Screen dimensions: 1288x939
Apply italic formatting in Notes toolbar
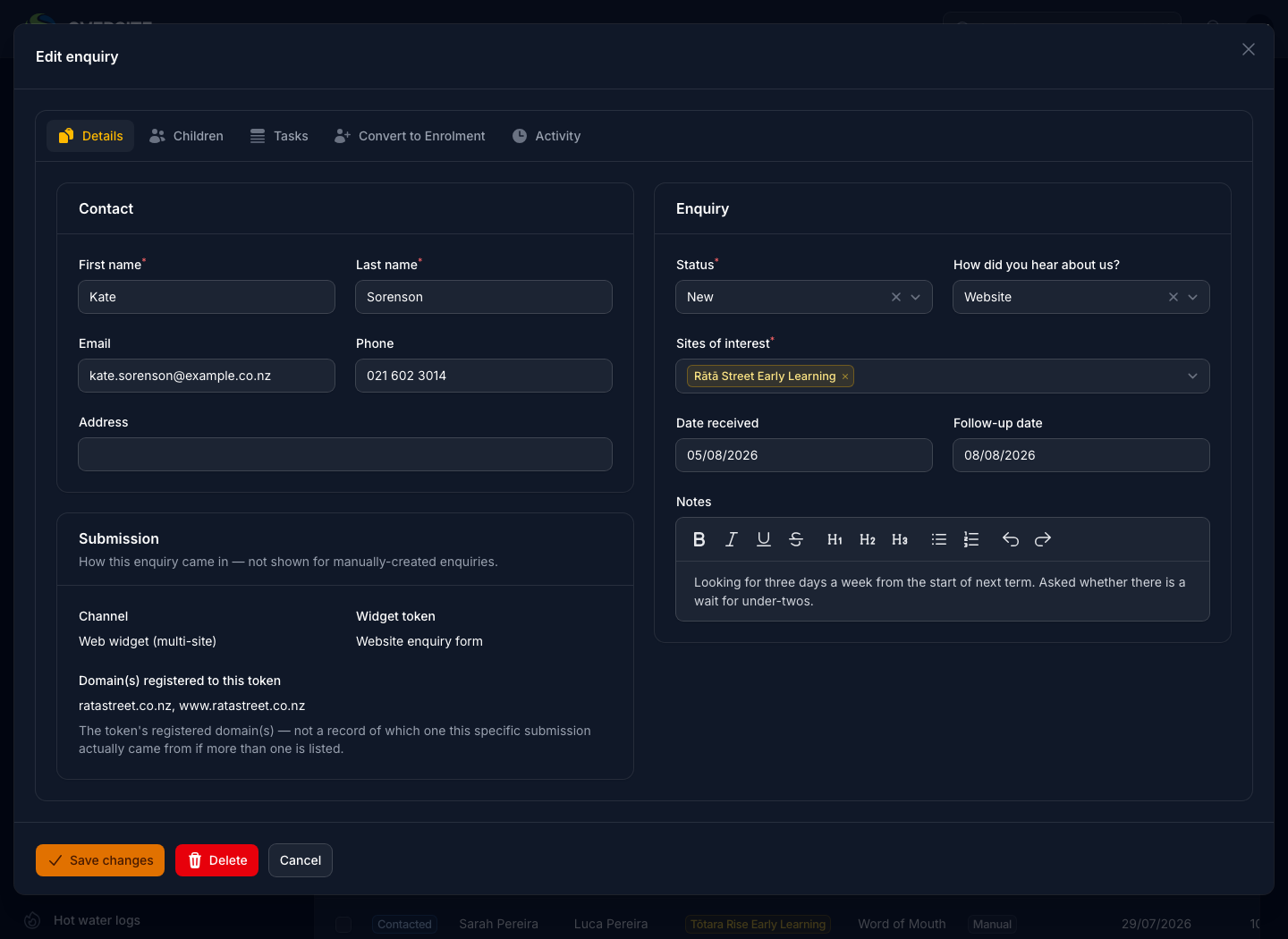(x=732, y=539)
